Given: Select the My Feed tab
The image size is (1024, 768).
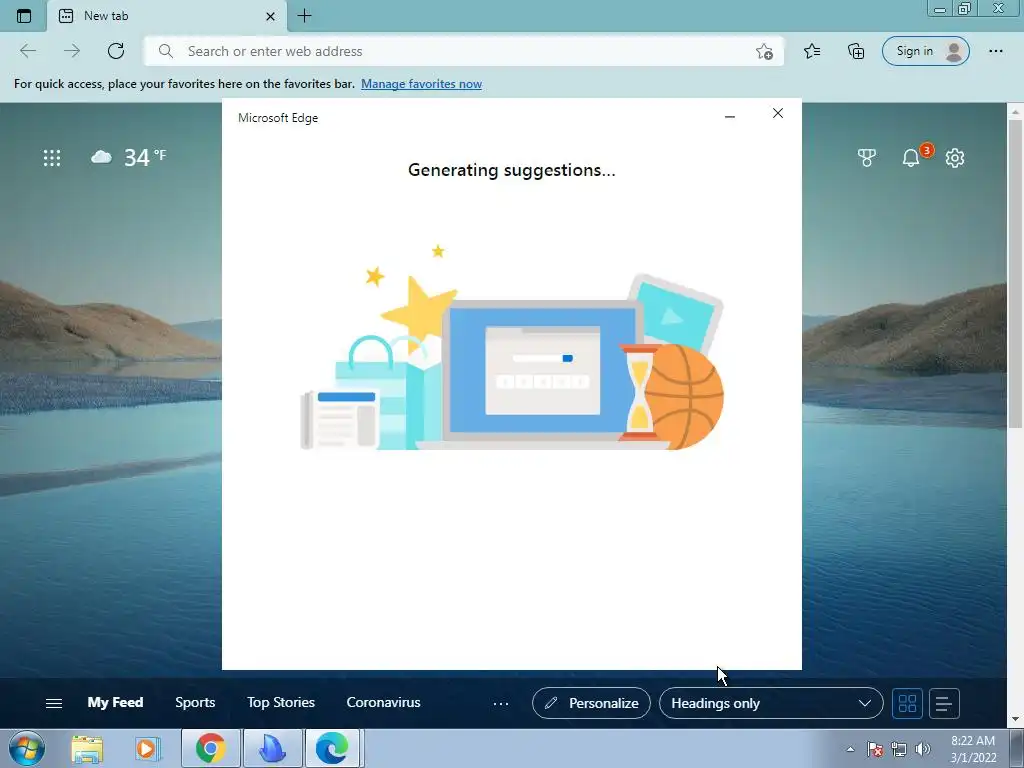Looking at the screenshot, I should click(x=115, y=703).
